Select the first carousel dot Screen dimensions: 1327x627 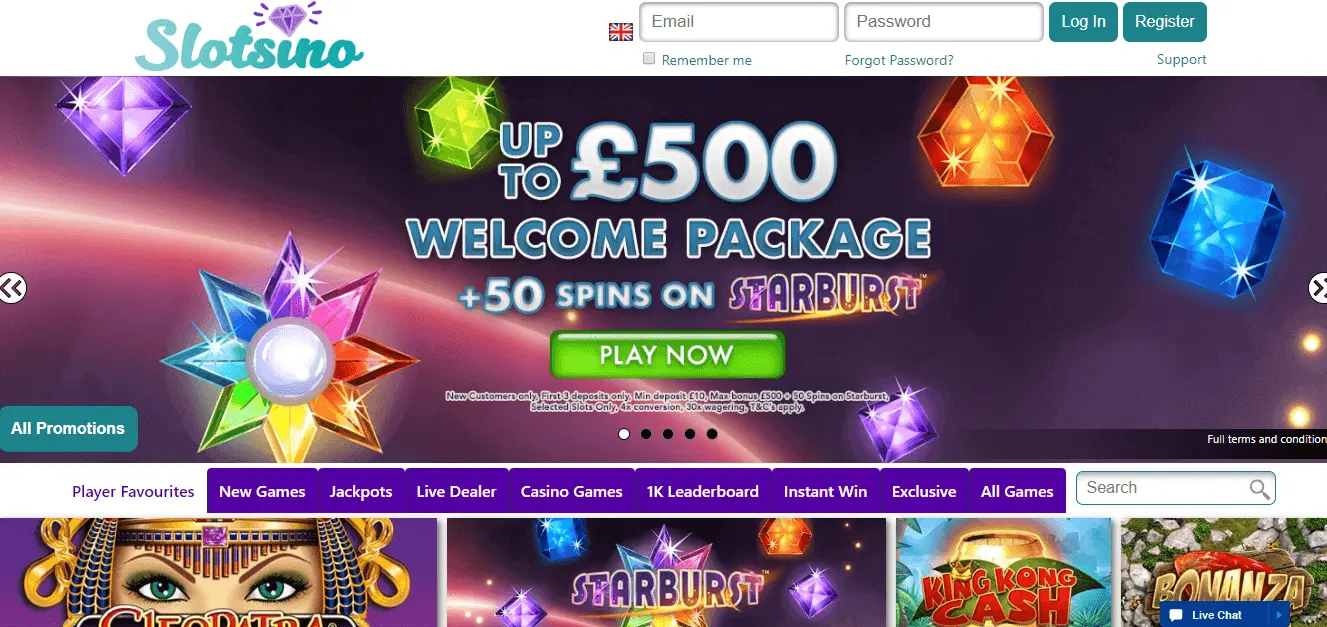pos(624,434)
